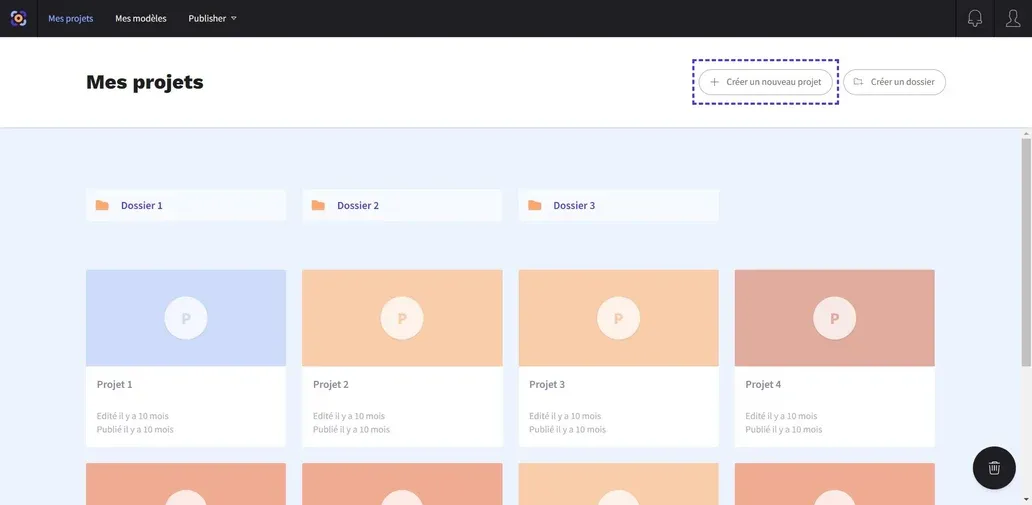Click the Projet 2 title text
Image resolution: width=1032 pixels, height=505 pixels.
tap(331, 385)
